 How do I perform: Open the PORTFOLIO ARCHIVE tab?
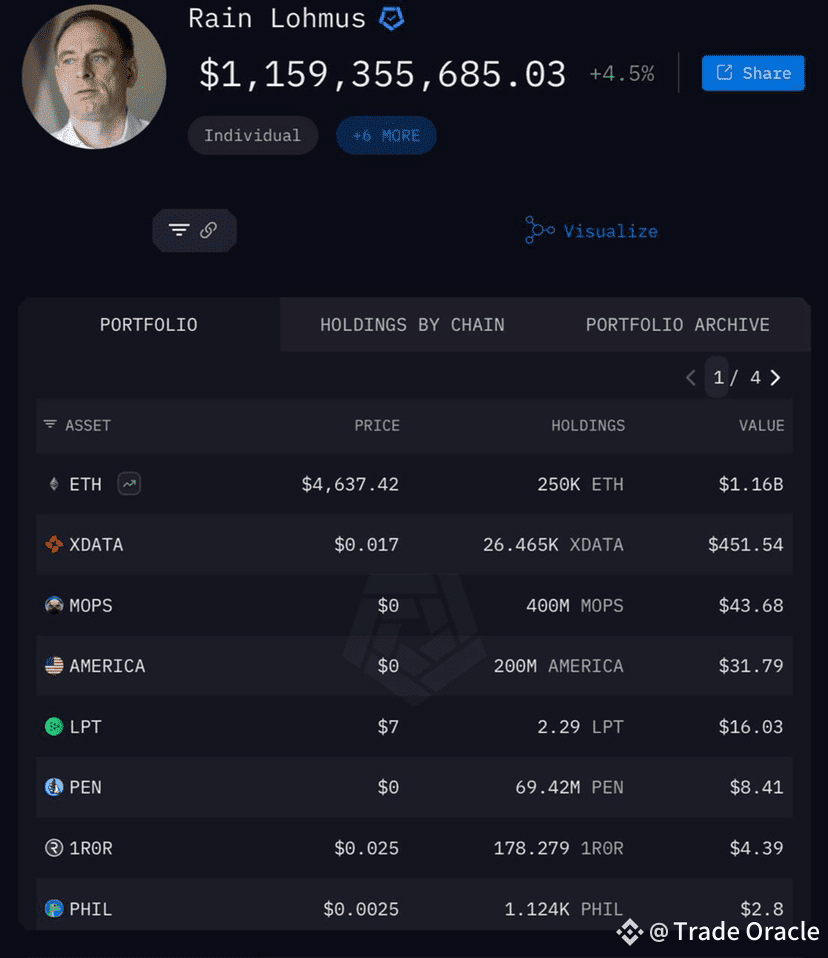678,324
